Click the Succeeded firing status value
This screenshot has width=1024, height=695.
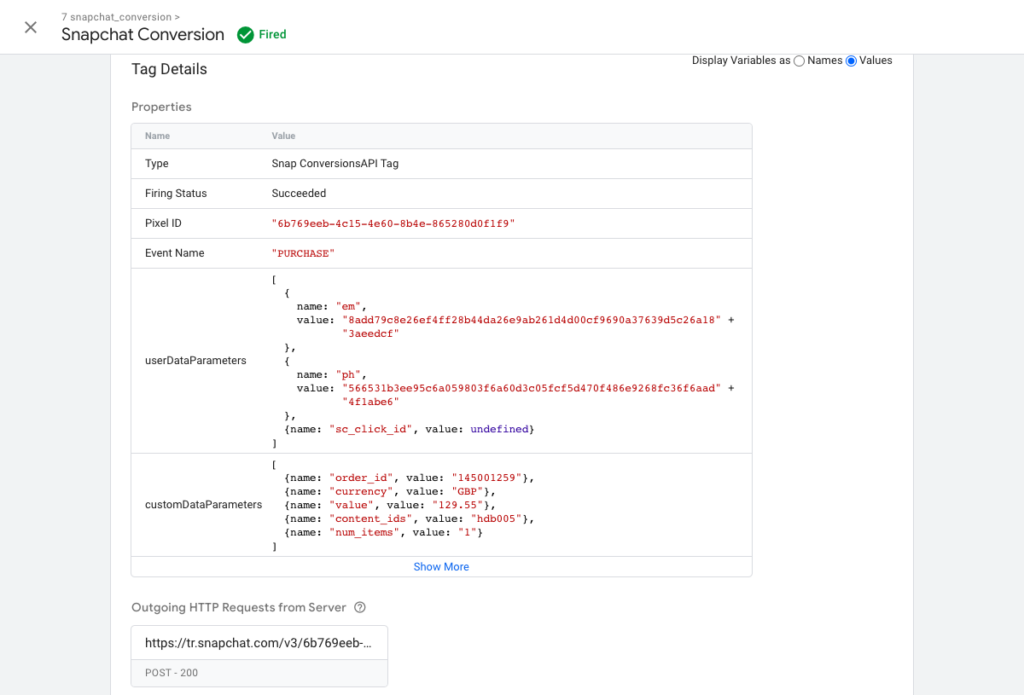(x=299, y=193)
